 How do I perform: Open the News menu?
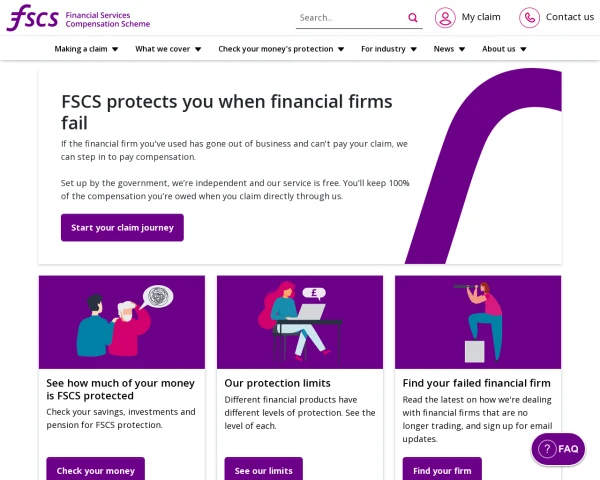[x=449, y=48]
